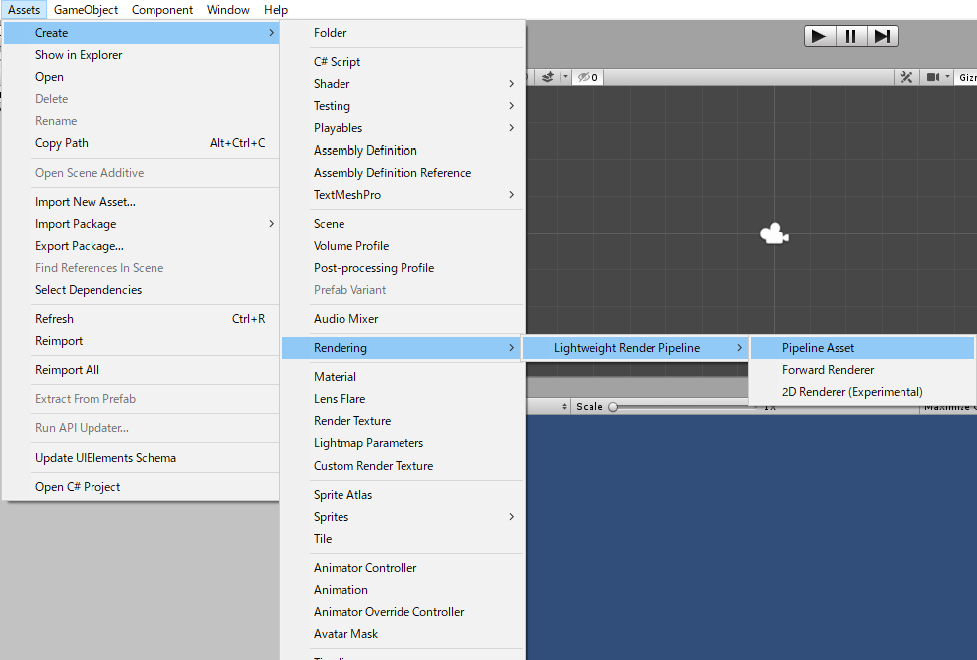
Task: Create a Post-processing Profile
Action: click(x=403, y=267)
